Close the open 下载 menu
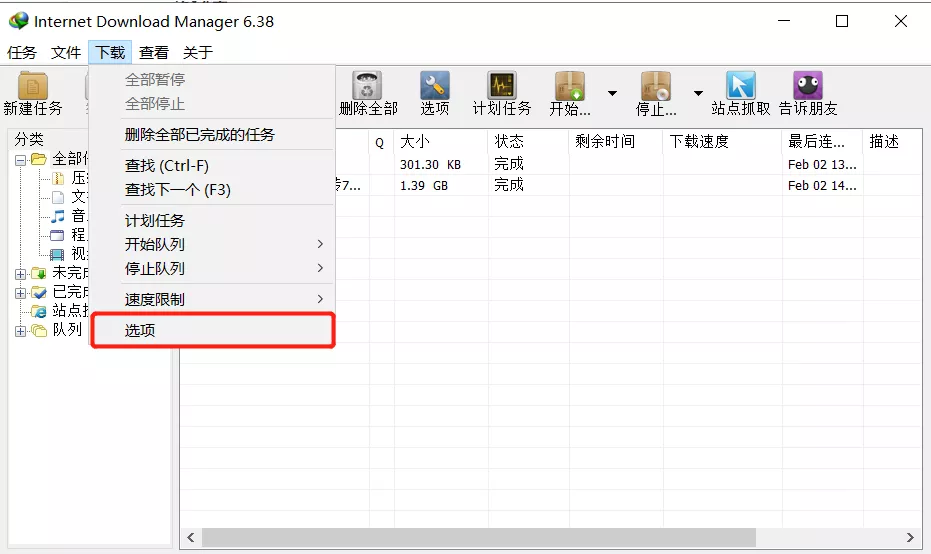Screen dimensions: 931x554 tap(110, 52)
